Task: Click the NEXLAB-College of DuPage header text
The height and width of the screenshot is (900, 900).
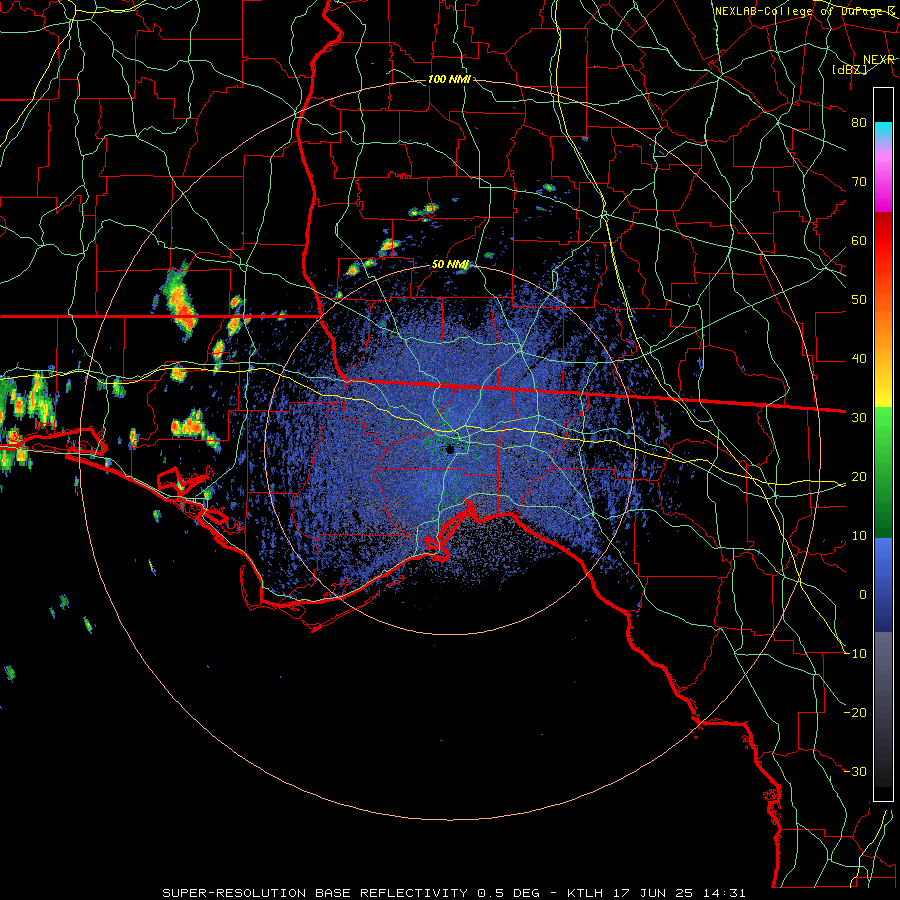Action: 804,11
